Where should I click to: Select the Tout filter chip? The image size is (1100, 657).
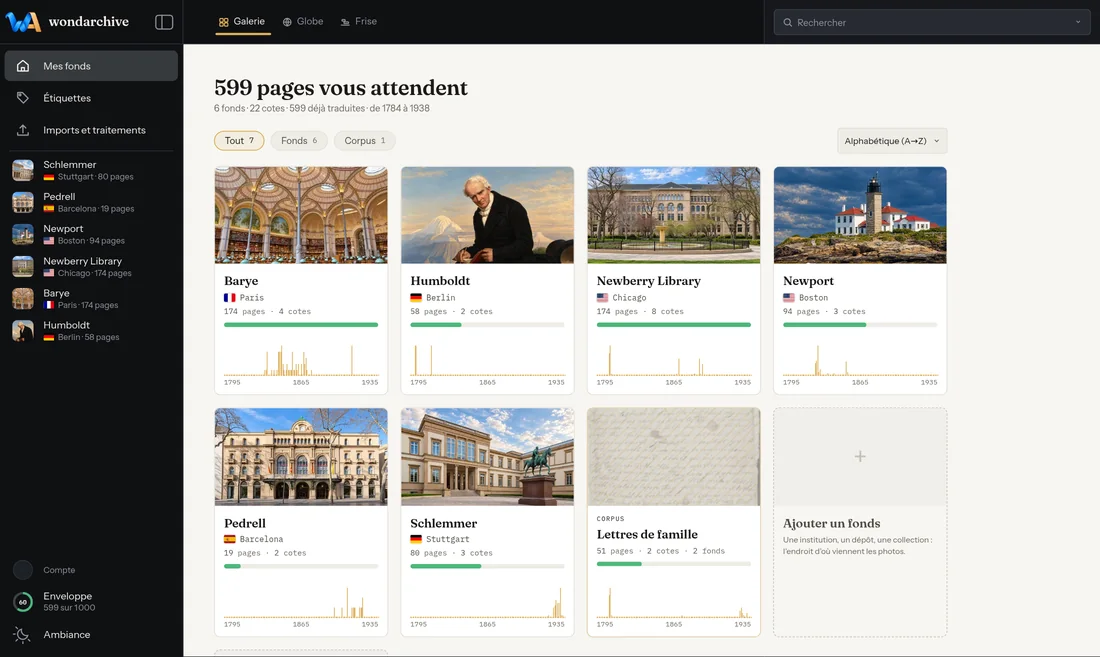click(x=239, y=140)
